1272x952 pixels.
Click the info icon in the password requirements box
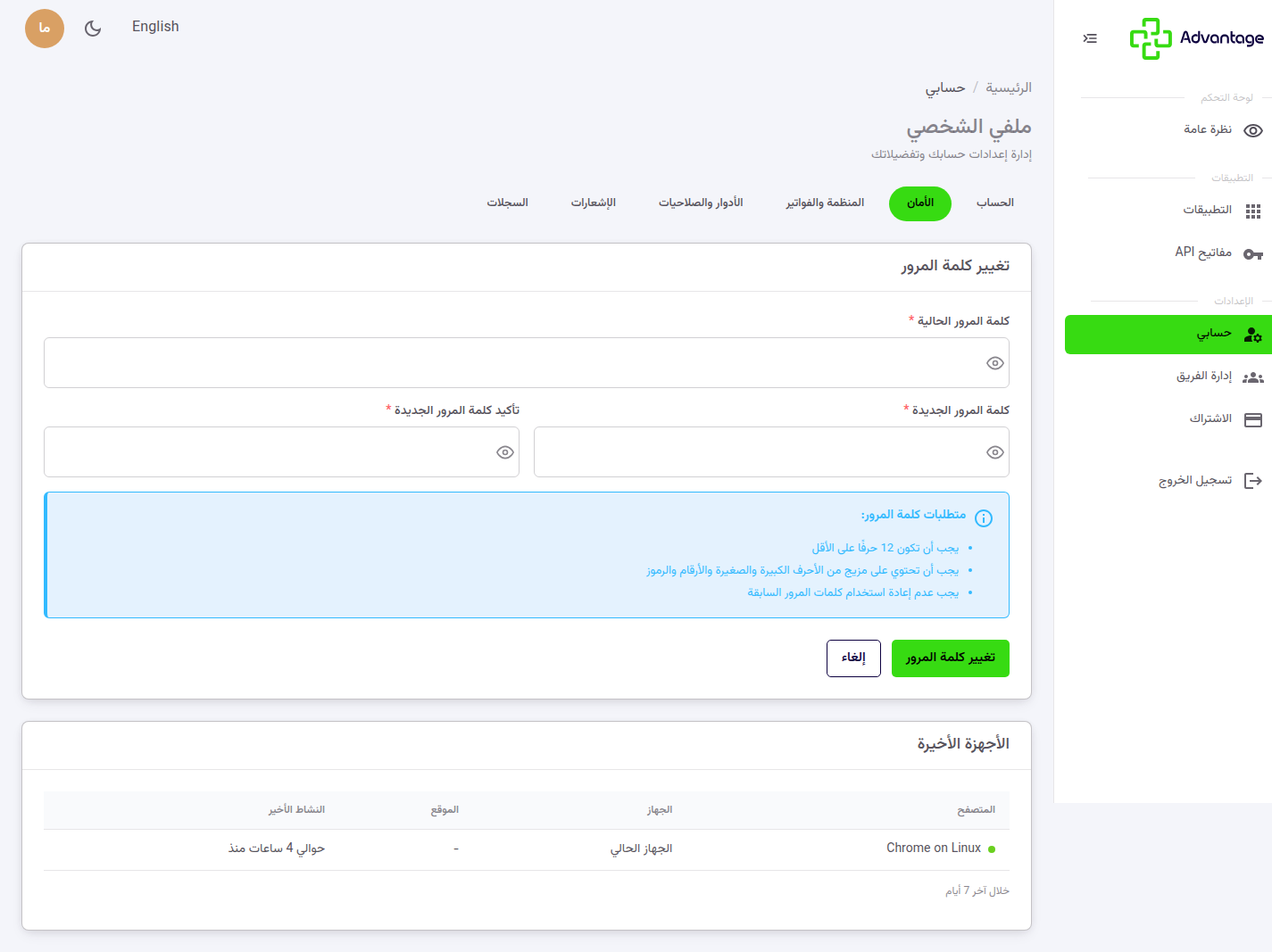point(984,517)
